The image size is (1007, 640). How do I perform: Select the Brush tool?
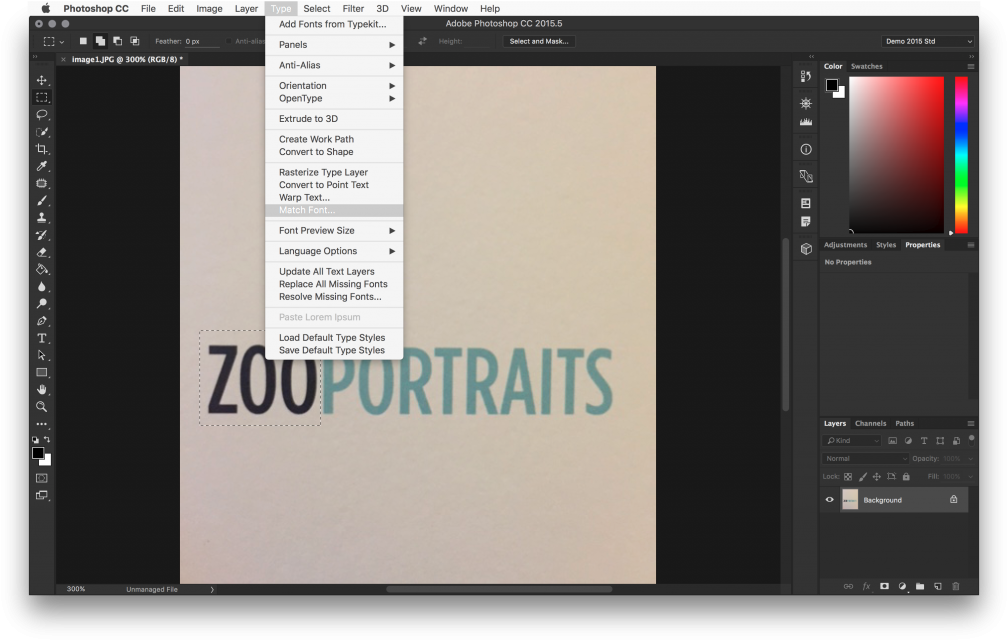[x=42, y=201]
